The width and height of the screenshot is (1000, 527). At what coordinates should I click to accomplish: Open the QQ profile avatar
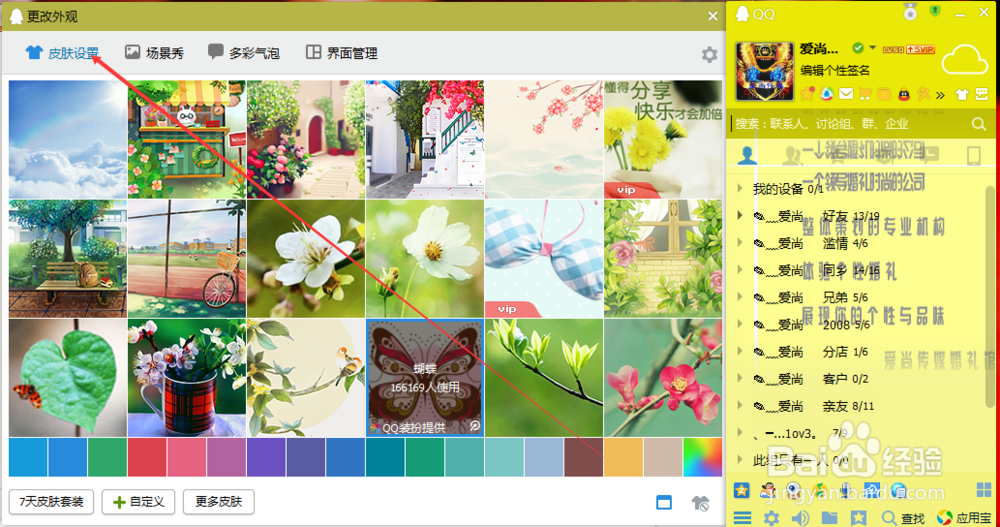765,71
